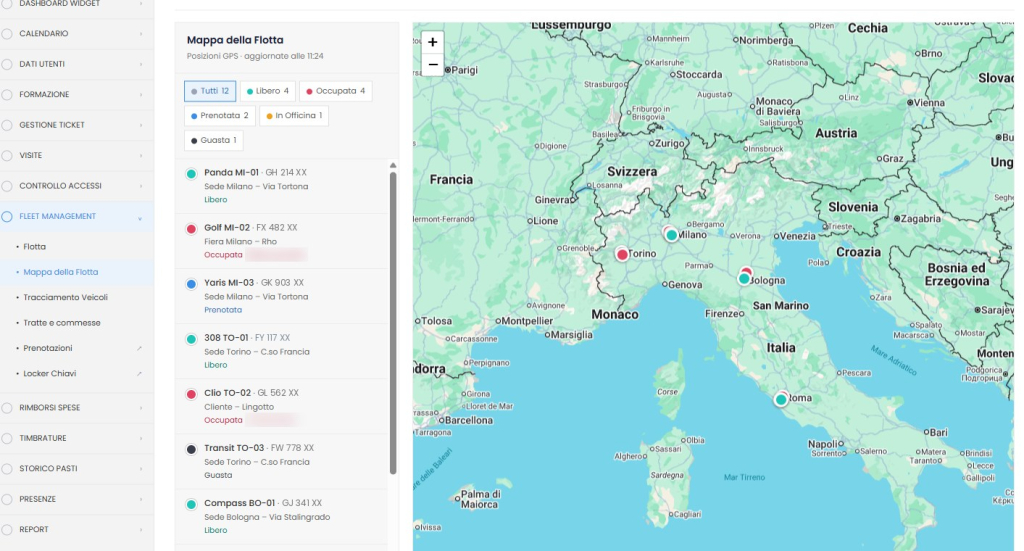Zoom out on the fleet map

(x=432, y=65)
